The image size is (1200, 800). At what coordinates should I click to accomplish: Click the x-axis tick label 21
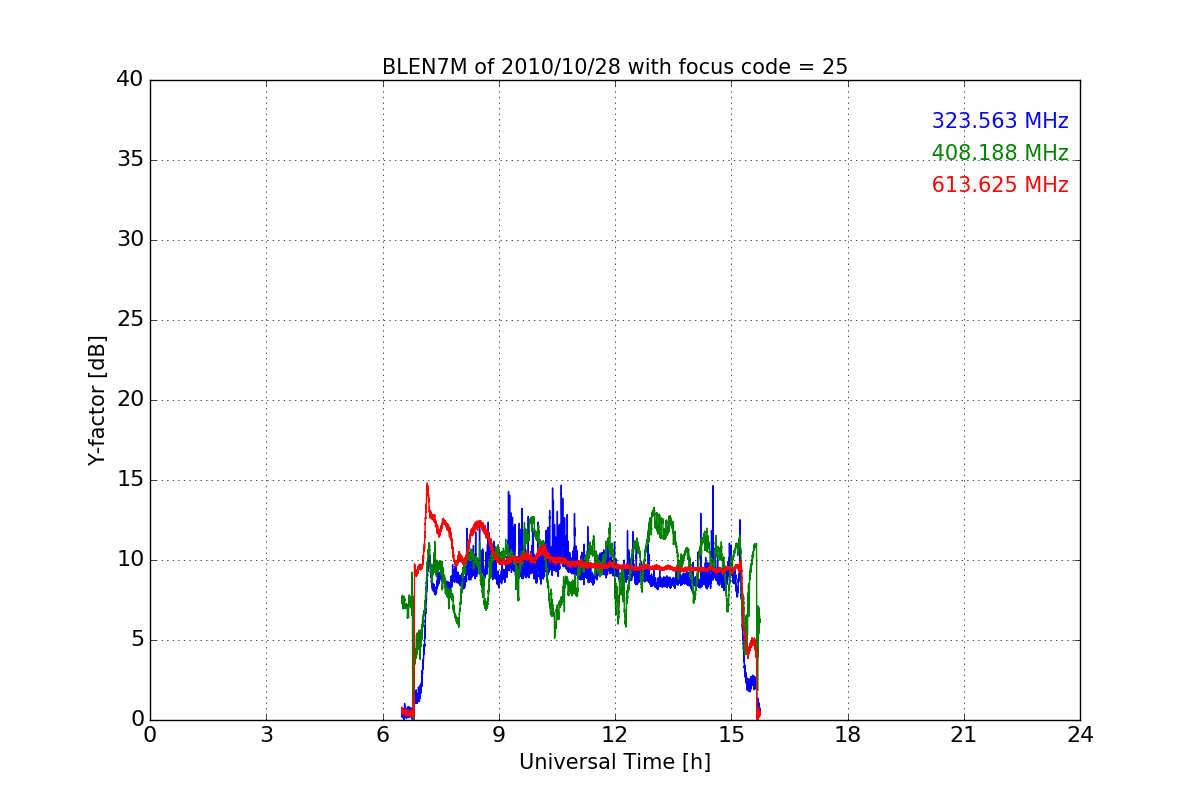(964, 735)
